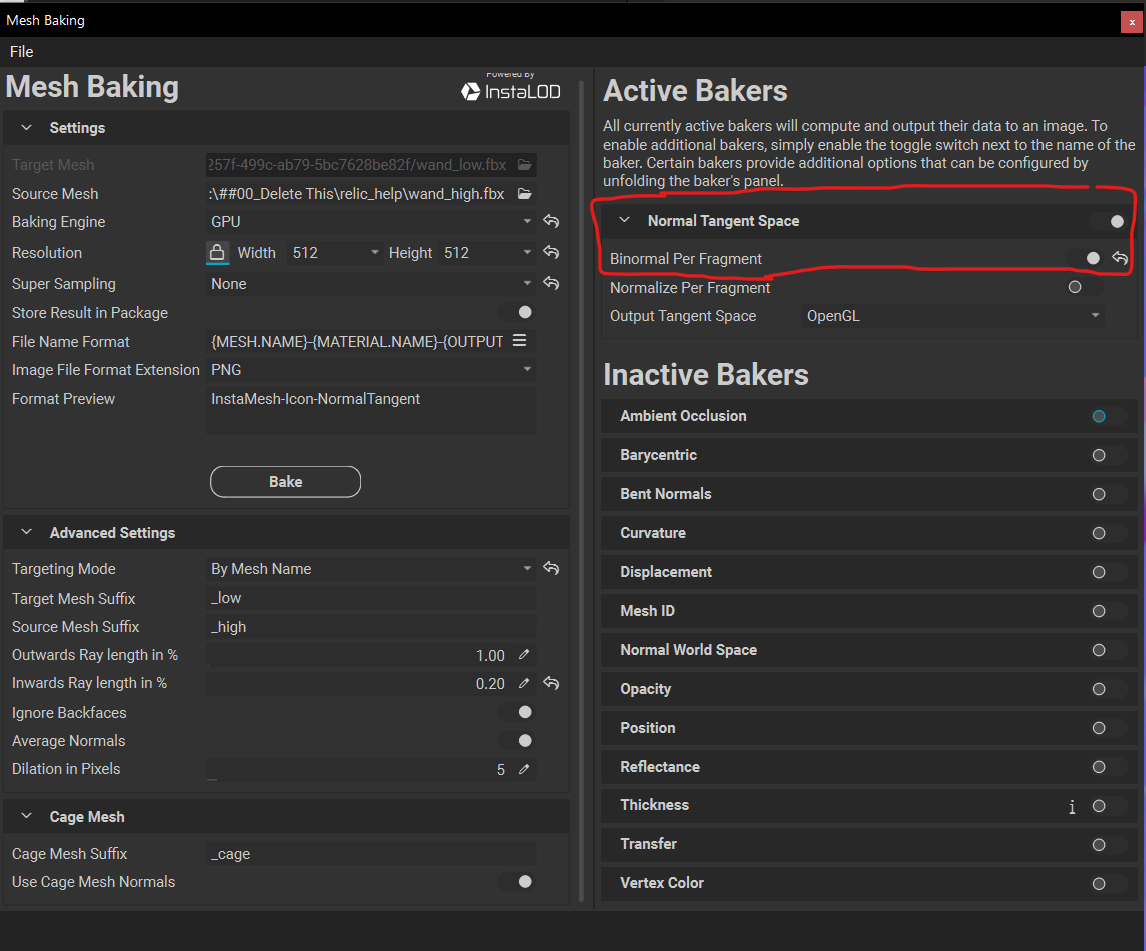1146x951 pixels.
Task: Click the Cage Mesh Suffix field
Action: [x=371, y=854]
